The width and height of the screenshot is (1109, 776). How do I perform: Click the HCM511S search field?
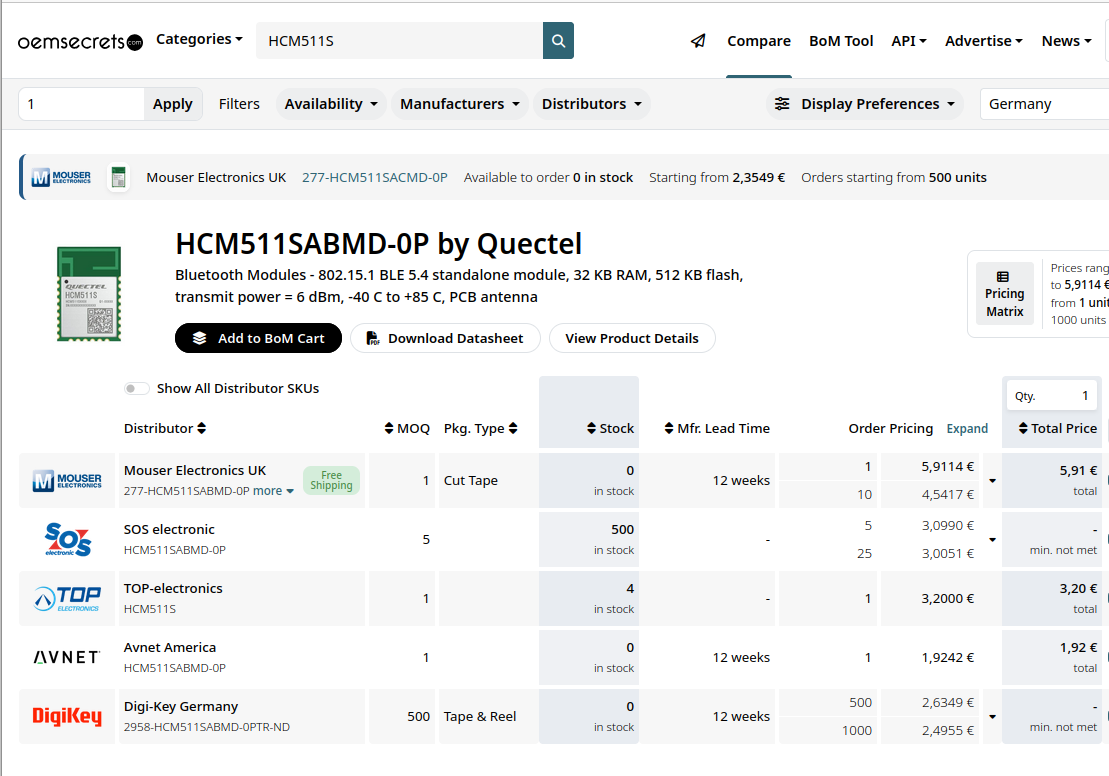(x=400, y=40)
